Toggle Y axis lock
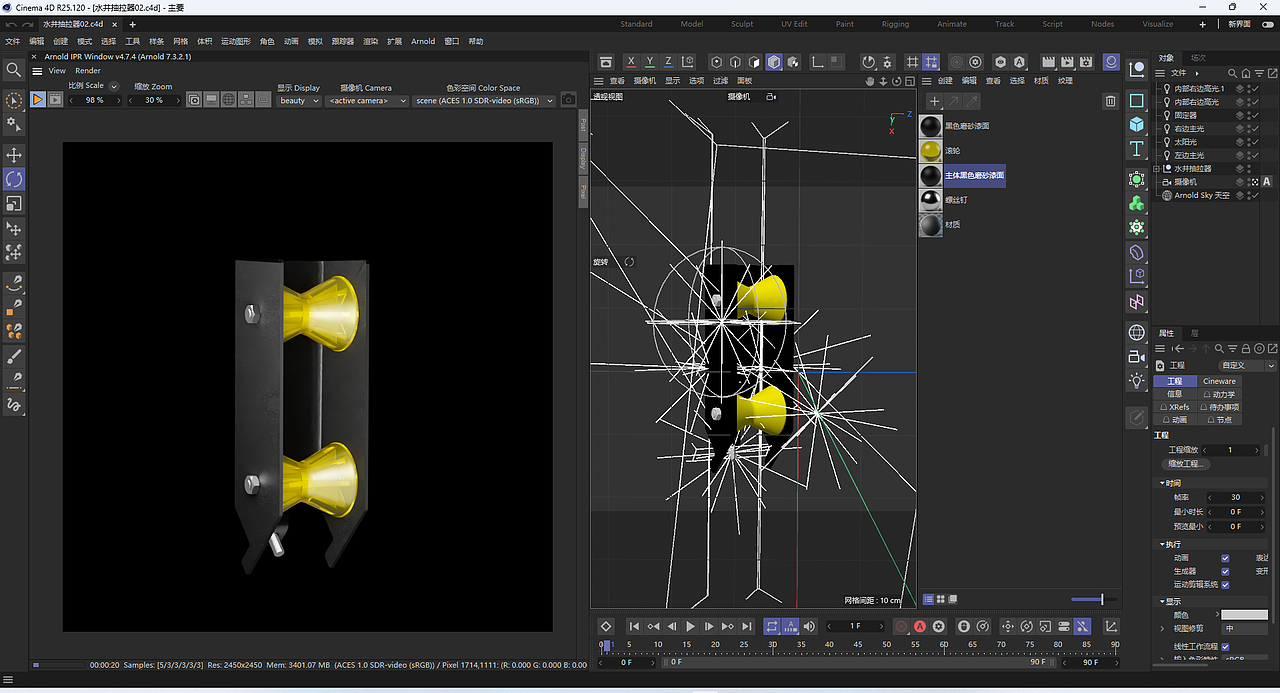1280x693 pixels. [x=650, y=62]
